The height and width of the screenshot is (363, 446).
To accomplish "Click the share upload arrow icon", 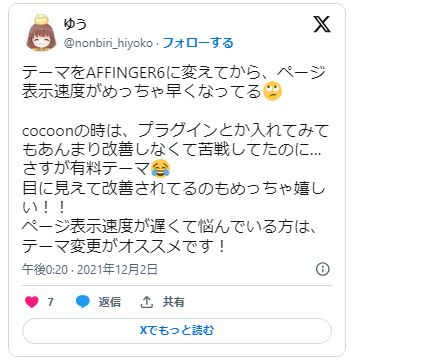I will [146, 302].
